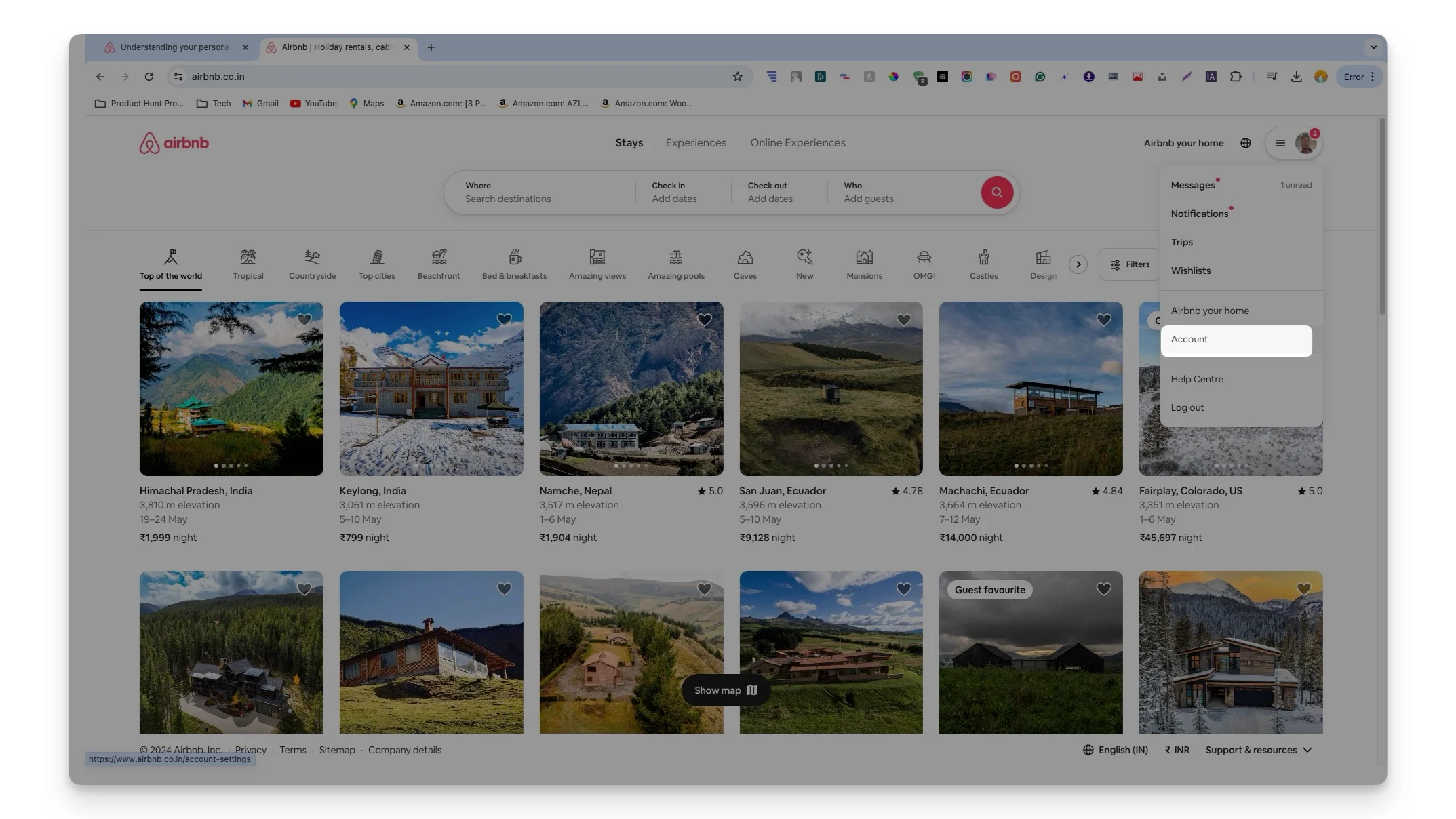Viewport: 1456px width, 819px height.
Task: Select Wishlists in the menu
Action: point(1240,271)
